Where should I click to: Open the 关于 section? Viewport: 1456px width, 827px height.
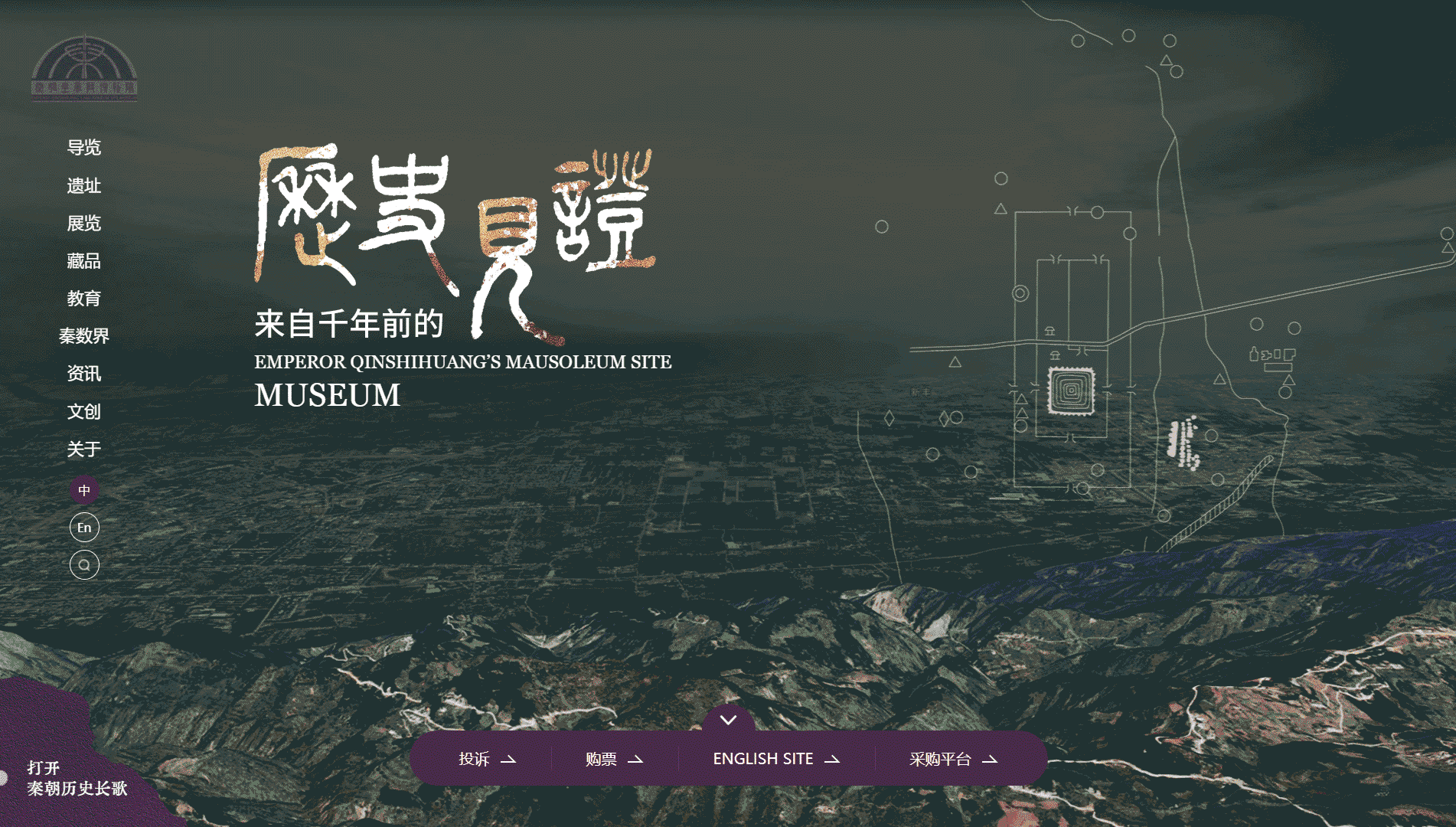[x=84, y=449]
